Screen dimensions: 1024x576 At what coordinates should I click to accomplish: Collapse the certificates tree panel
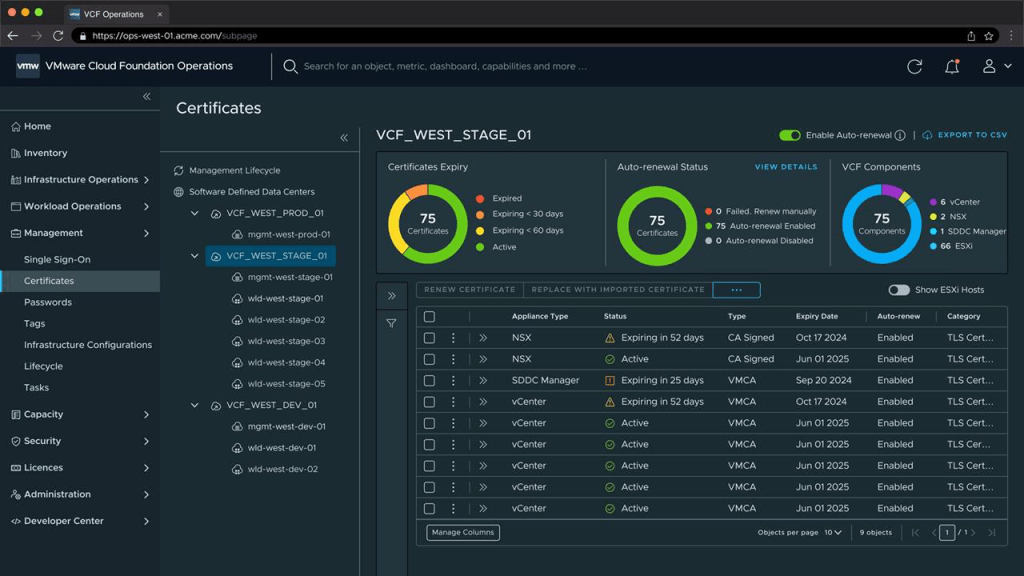[x=344, y=138]
